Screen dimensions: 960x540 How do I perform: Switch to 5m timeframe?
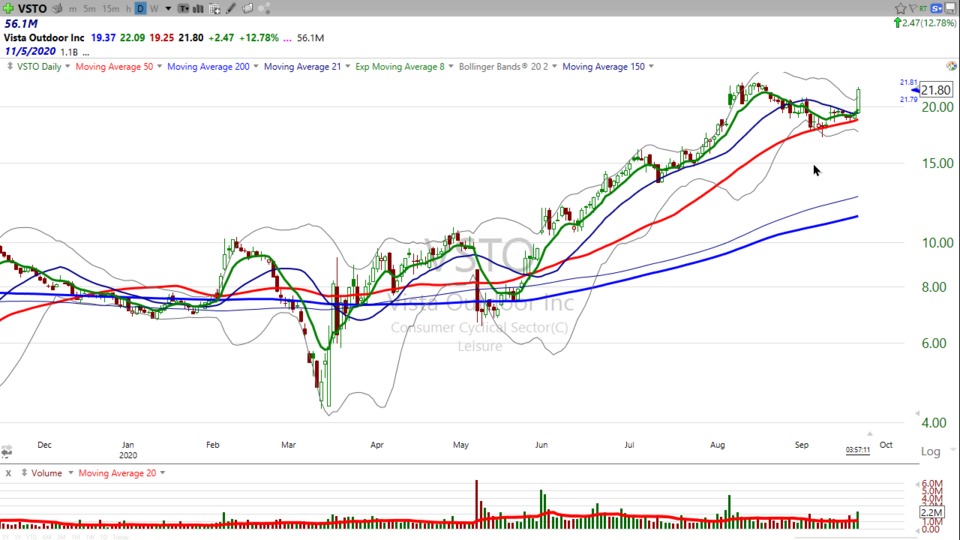click(x=89, y=9)
